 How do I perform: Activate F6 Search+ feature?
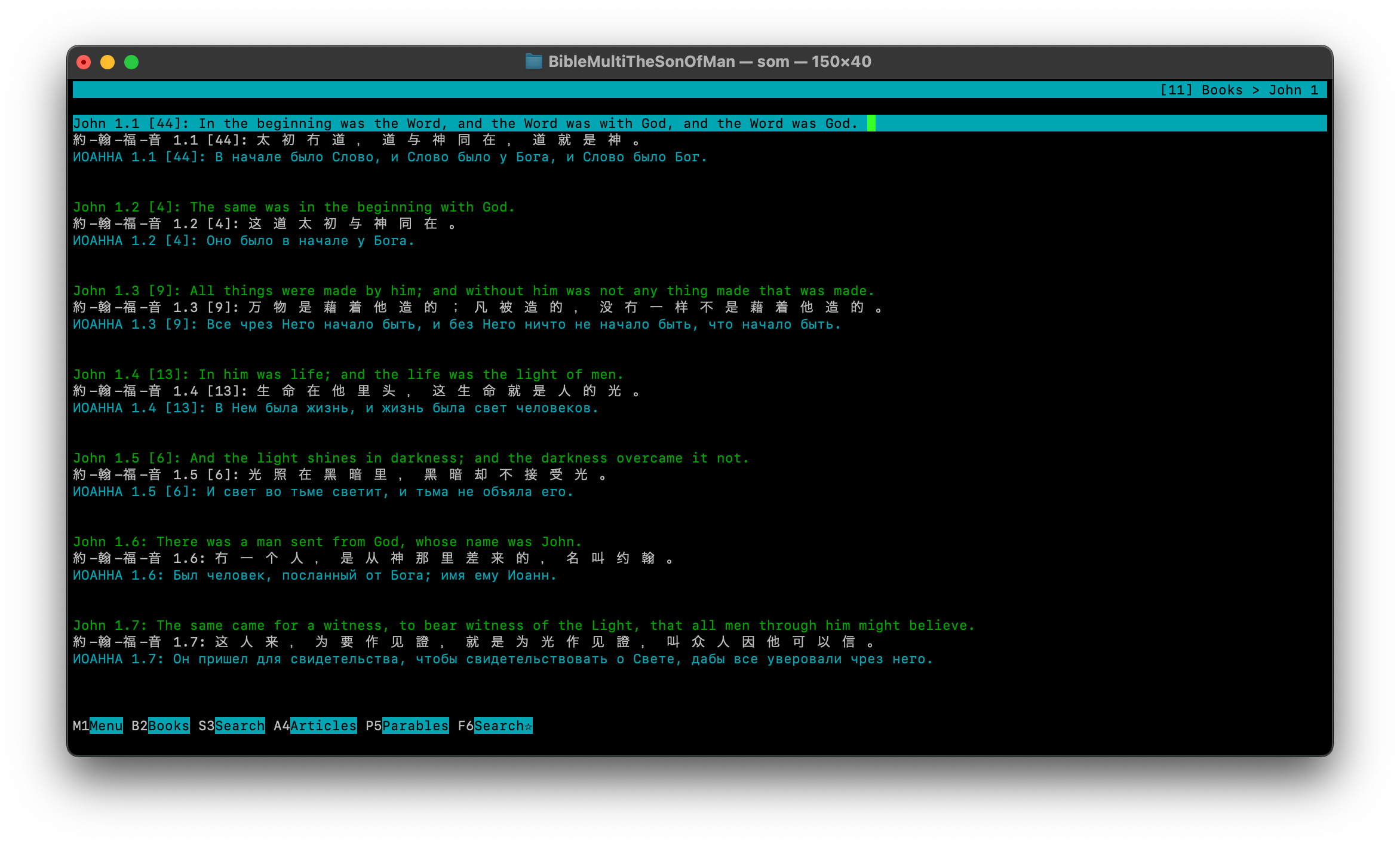pyautogui.click(x=504, y=726)
